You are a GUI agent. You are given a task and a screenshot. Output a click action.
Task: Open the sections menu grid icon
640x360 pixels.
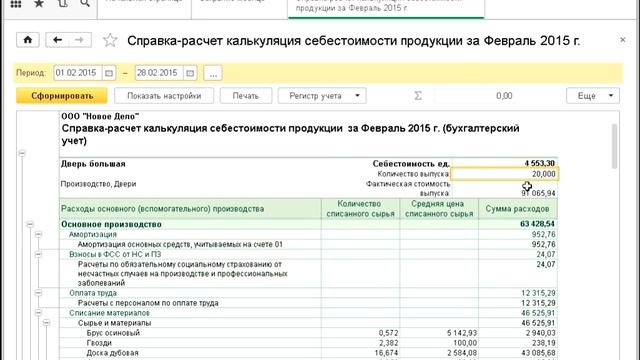coord(16,4)
